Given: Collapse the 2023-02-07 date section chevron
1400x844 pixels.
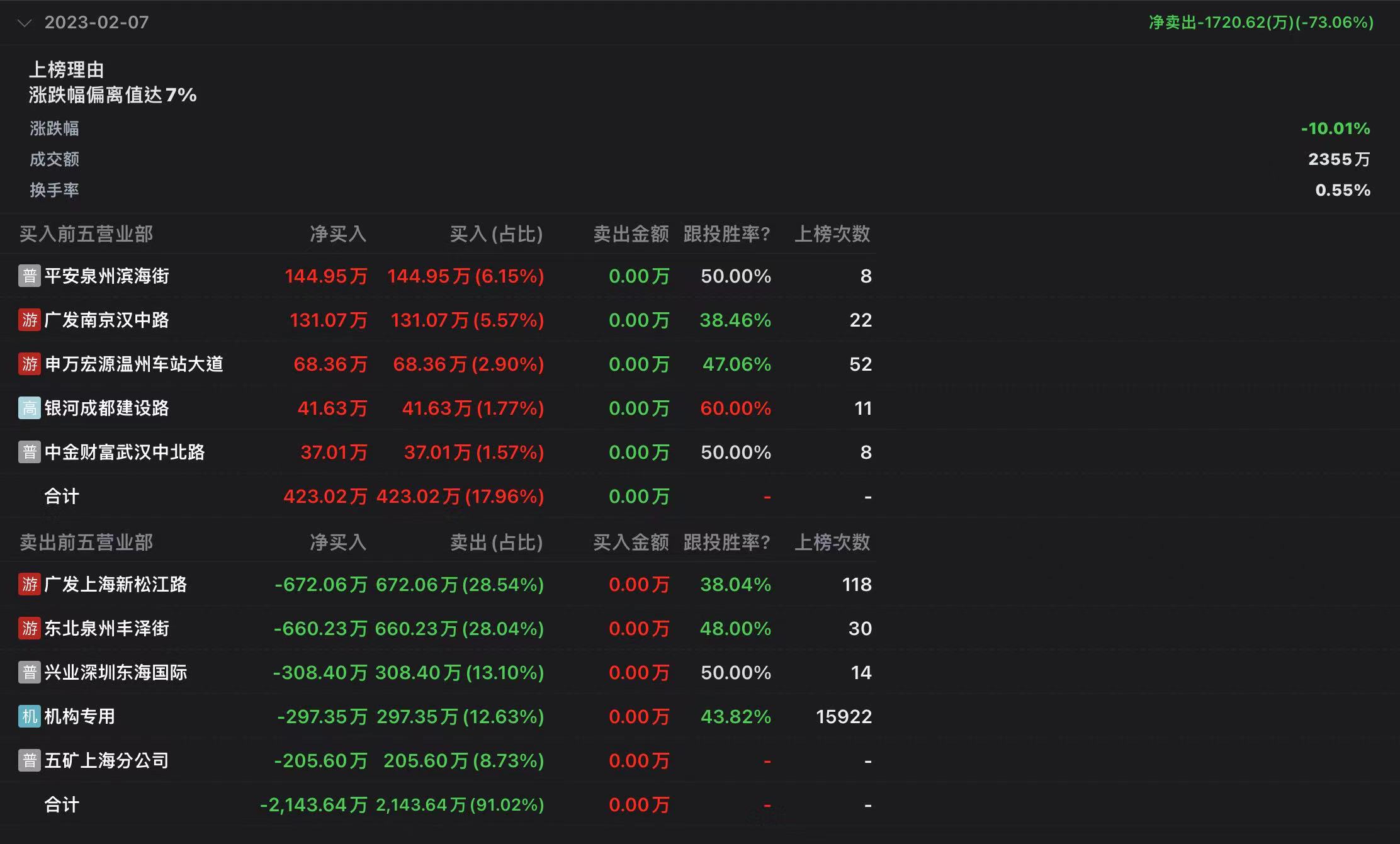Looking at the screenshot, I should pyautogui.click(x=25, y=23).
